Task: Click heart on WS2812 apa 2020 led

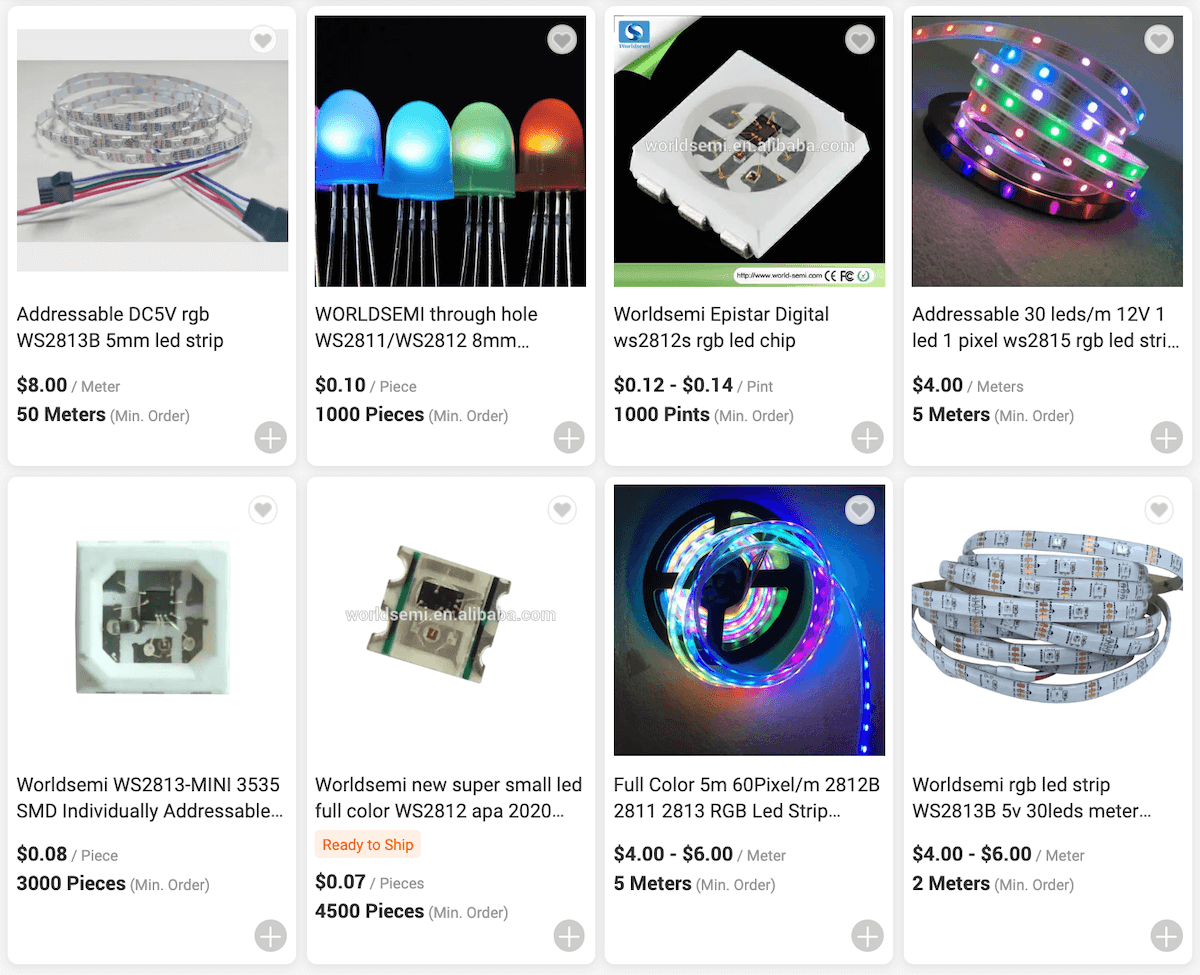Action: point(562,510)
